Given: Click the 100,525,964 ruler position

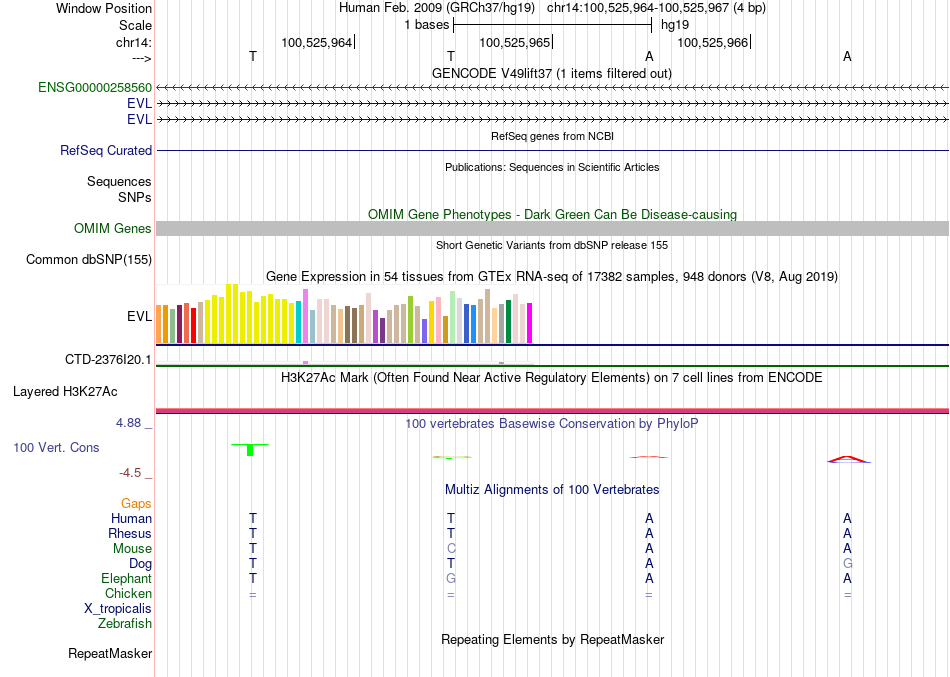Looking at the screenshot, I should (x=316, y=42).
